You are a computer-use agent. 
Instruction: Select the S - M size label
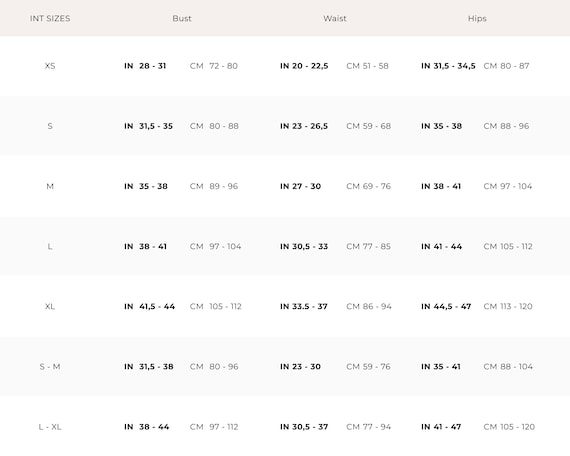[x=50, y=367]
